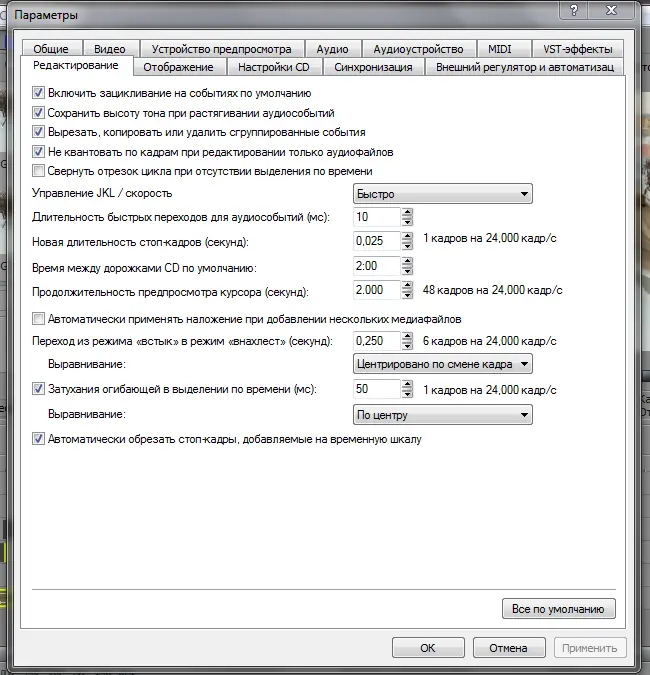Open the Отображение tab
Image resolution: width=650 pixels, height=675 pixels.
tap(178, 67)
